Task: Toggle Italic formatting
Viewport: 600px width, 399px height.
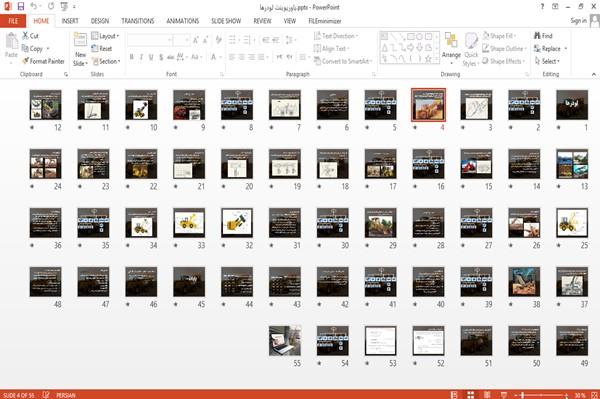Action: click(141, 57)
